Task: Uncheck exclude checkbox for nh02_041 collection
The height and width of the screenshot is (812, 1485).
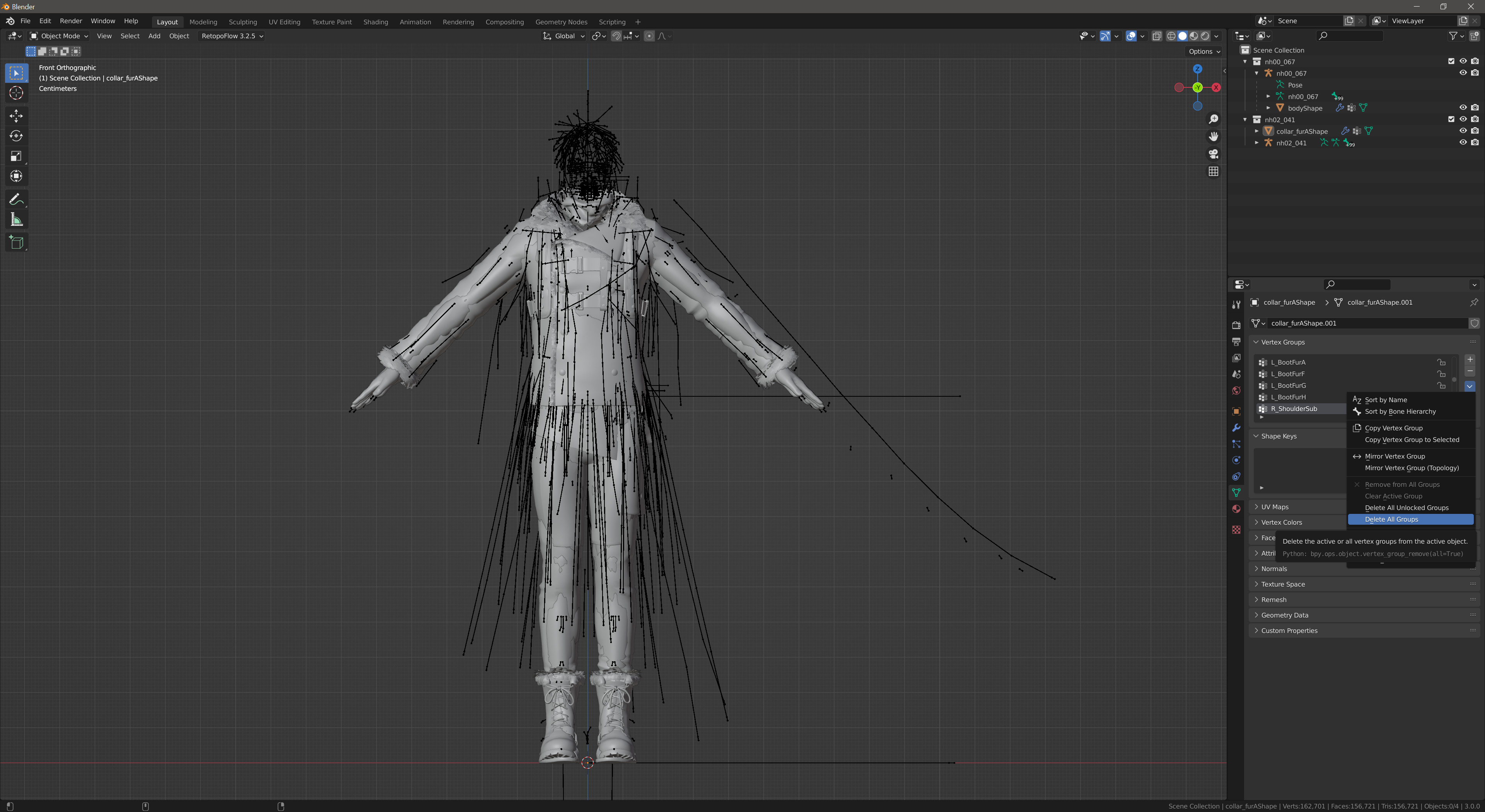Action: click(x=1451, y=119)
